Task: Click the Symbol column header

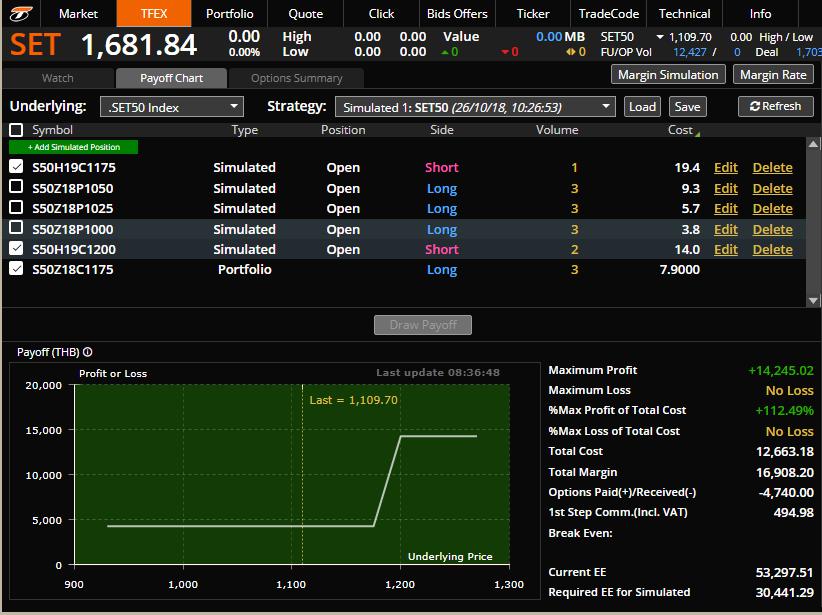Action: coord(52,130)
